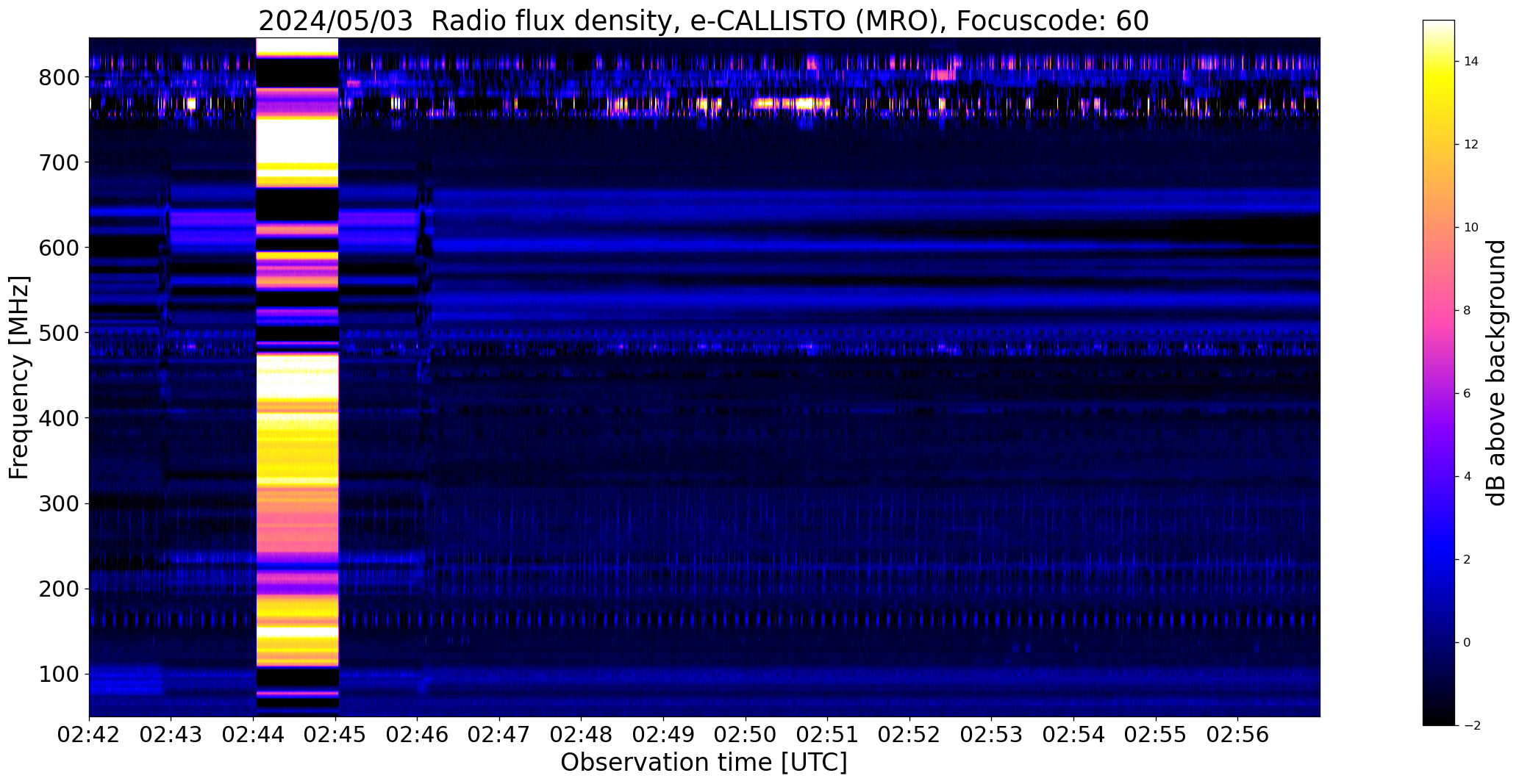Click the 300 MHz frequency tick label
1519x784 pixels.
pos(59,503)
